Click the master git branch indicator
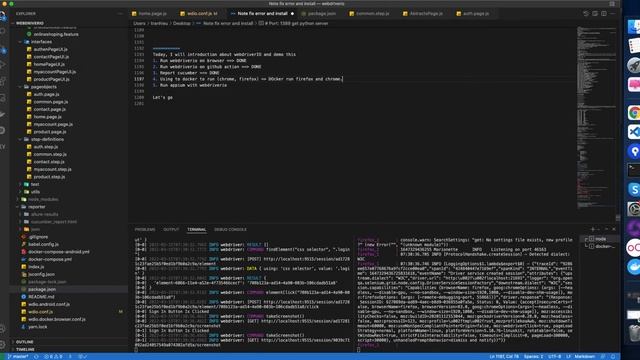The height and width of the screenshot is (360, 640). pos(18,356)
